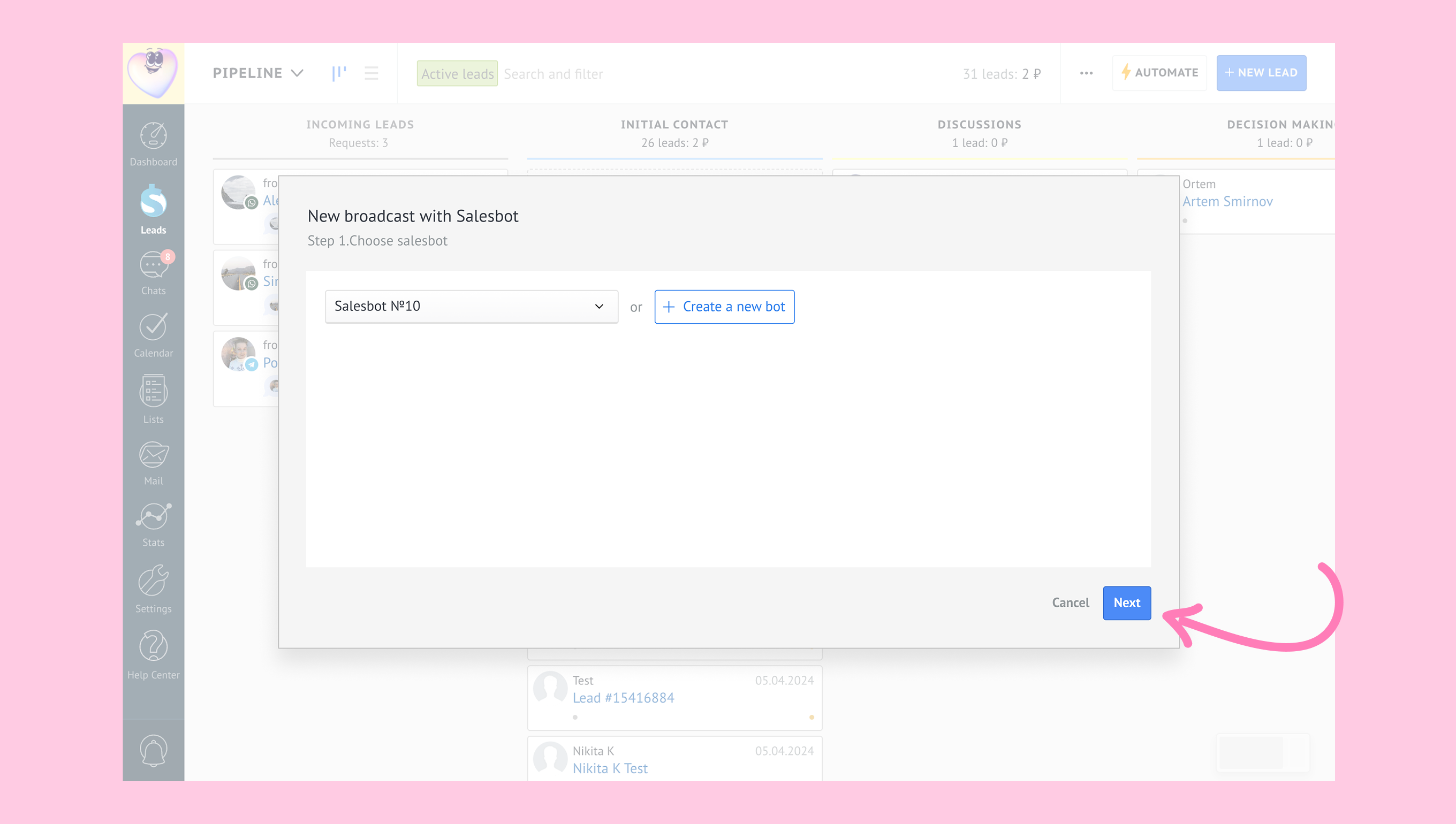Expand the PIPELINE selector chevron
Image resolution: width=1456 pixels, height=824 pixels.
tap(297, 73)
